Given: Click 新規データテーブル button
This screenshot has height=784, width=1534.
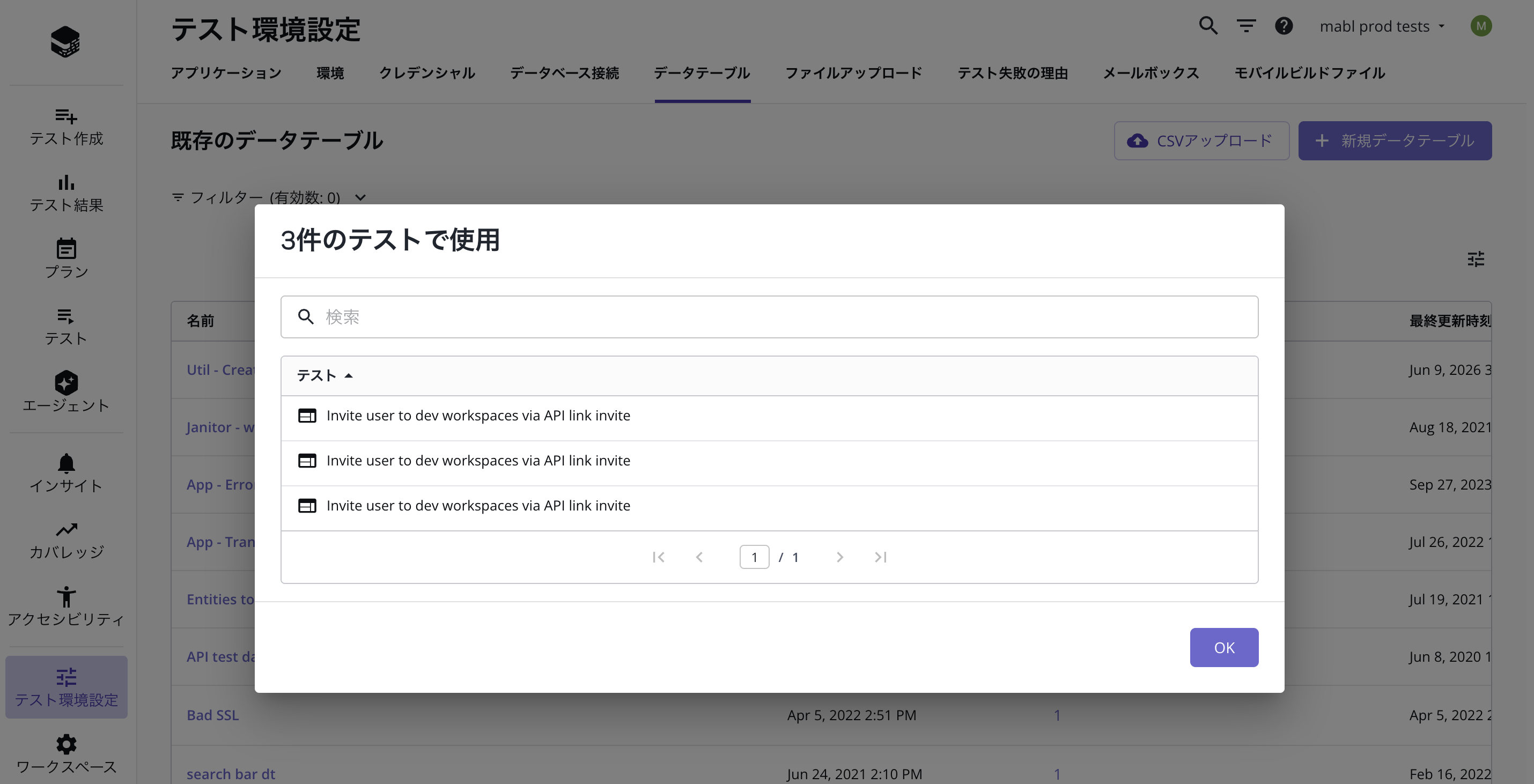Looking at the screenshot, I should pos(1395,141).
